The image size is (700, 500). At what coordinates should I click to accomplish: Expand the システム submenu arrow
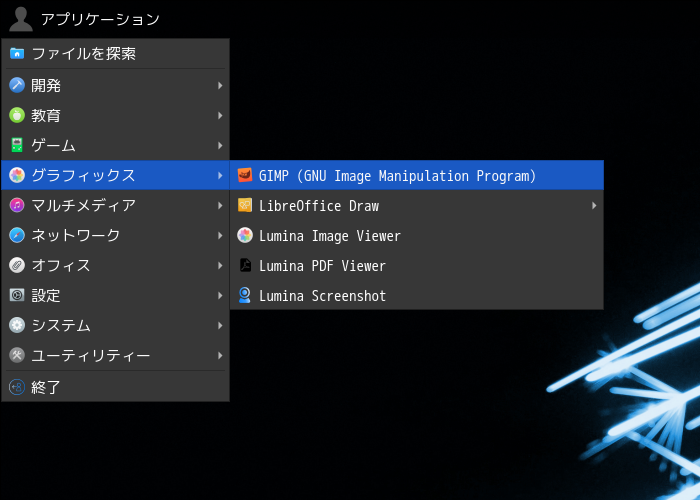coord(220,325)
